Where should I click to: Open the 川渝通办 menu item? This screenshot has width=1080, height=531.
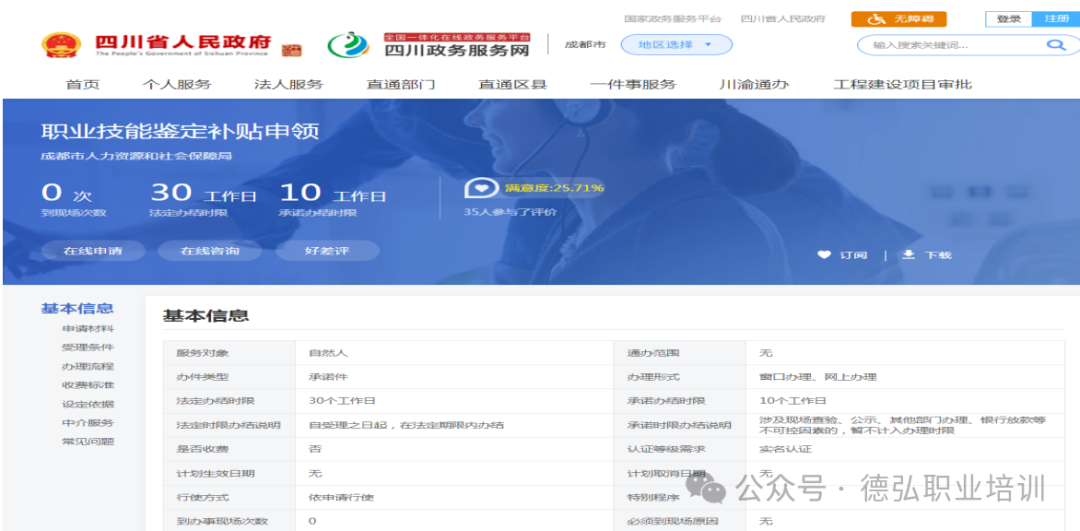pos(754,84)
